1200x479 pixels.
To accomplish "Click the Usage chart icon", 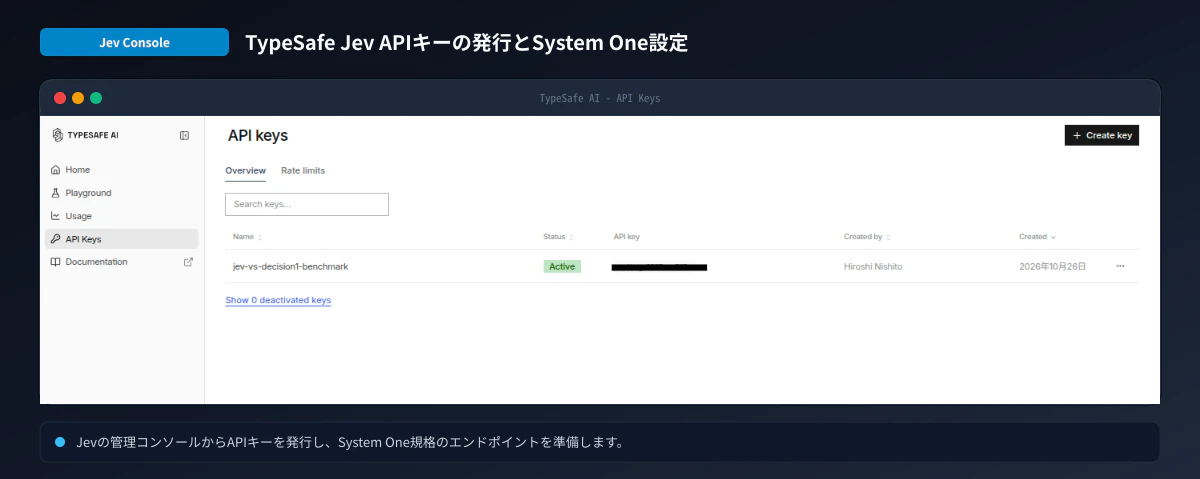I will [x=56, y=216].
